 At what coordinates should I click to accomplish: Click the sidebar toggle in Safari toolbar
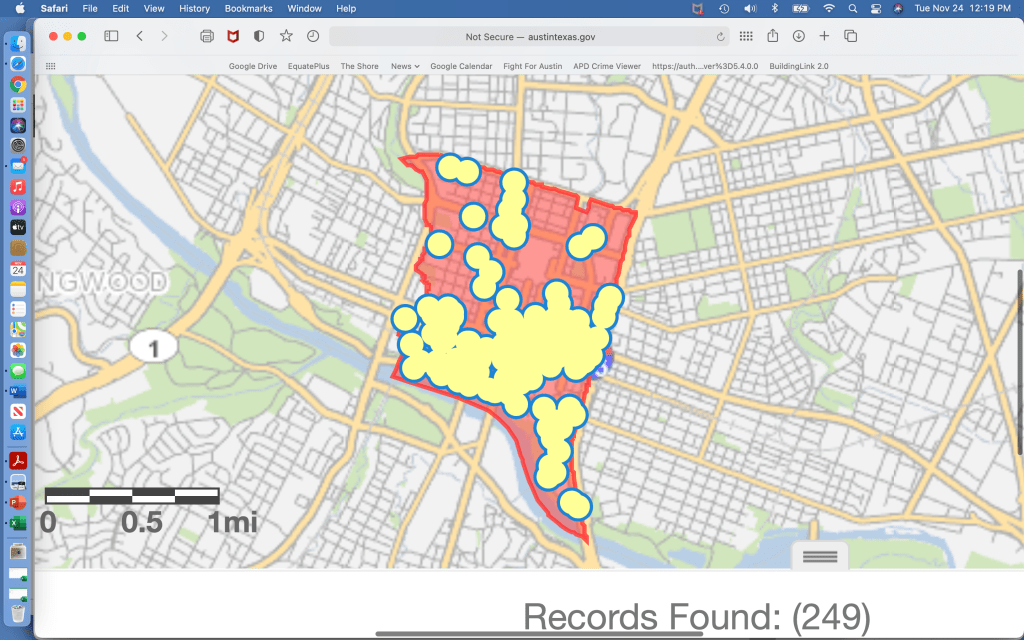pos(111,36)
